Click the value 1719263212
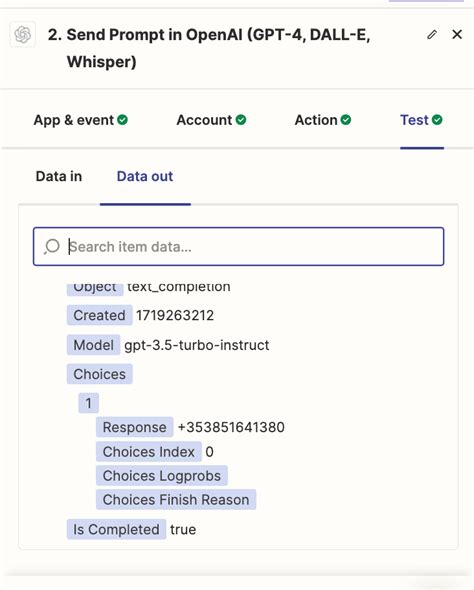 [x=175, y=315]
